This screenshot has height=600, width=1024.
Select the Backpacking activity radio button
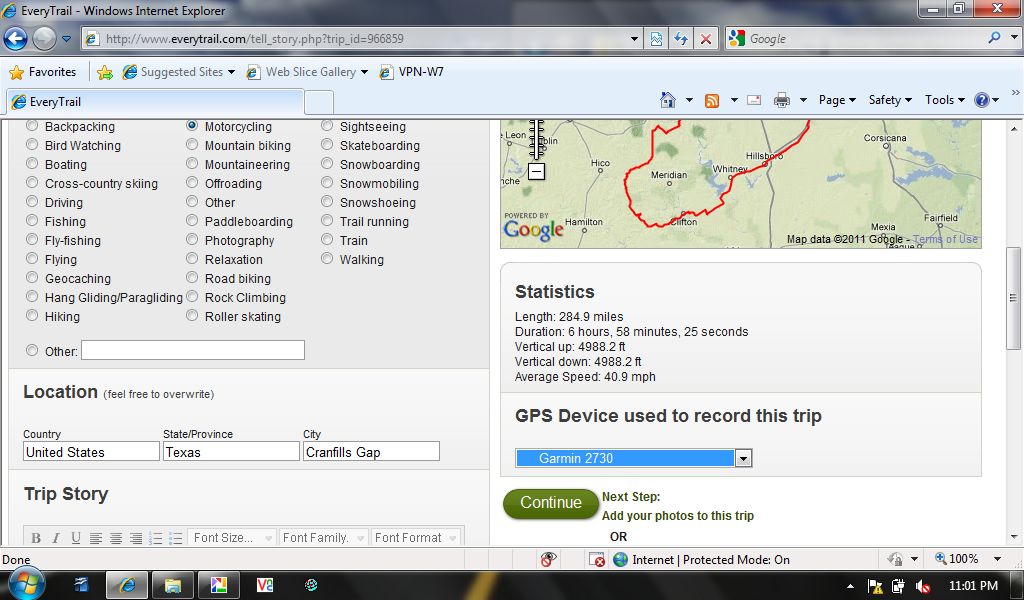[32, 126]
